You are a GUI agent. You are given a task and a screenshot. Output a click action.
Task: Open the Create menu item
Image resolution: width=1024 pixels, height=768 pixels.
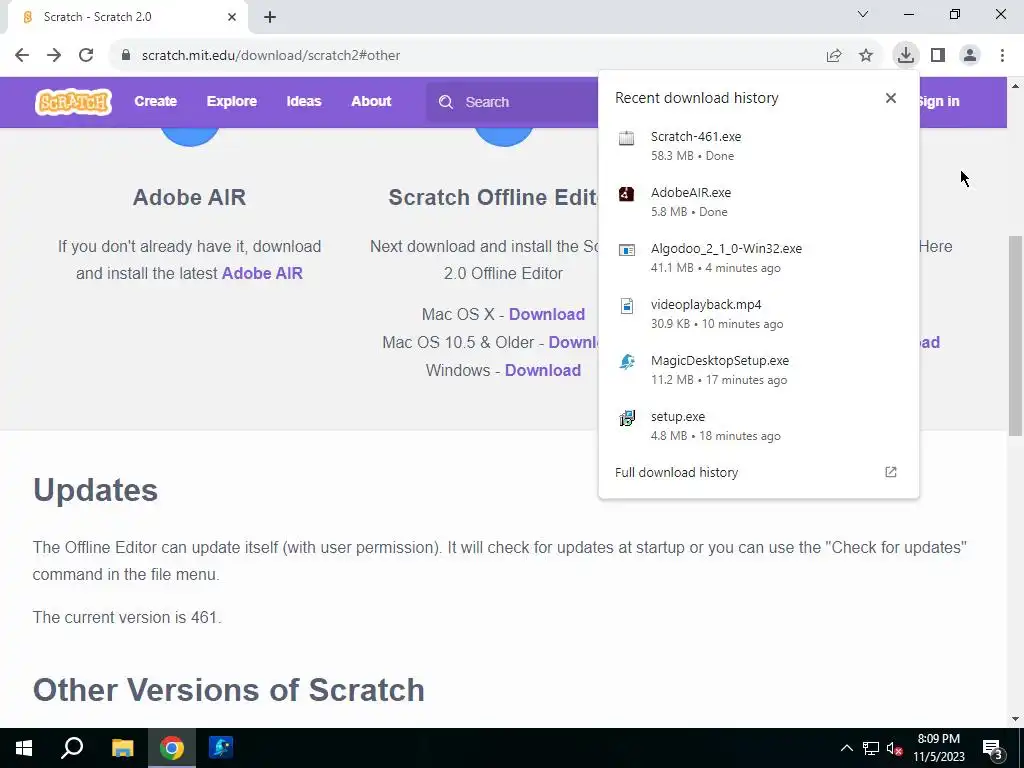tap(155, 101)
